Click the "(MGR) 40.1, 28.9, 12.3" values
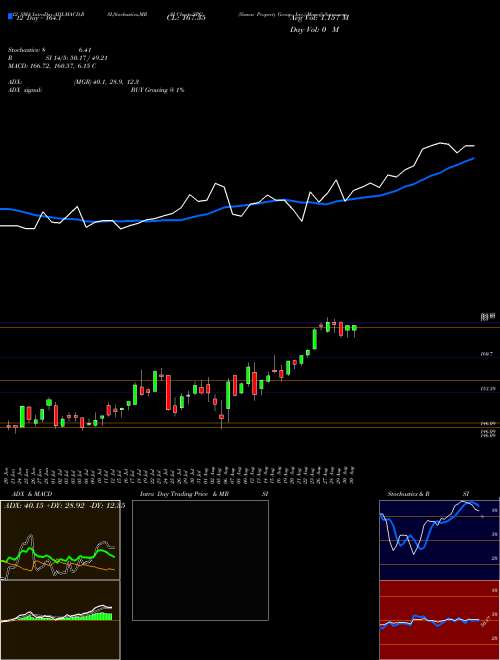The height and width of the screenshot is (660, 500). [x=106, y=82]
